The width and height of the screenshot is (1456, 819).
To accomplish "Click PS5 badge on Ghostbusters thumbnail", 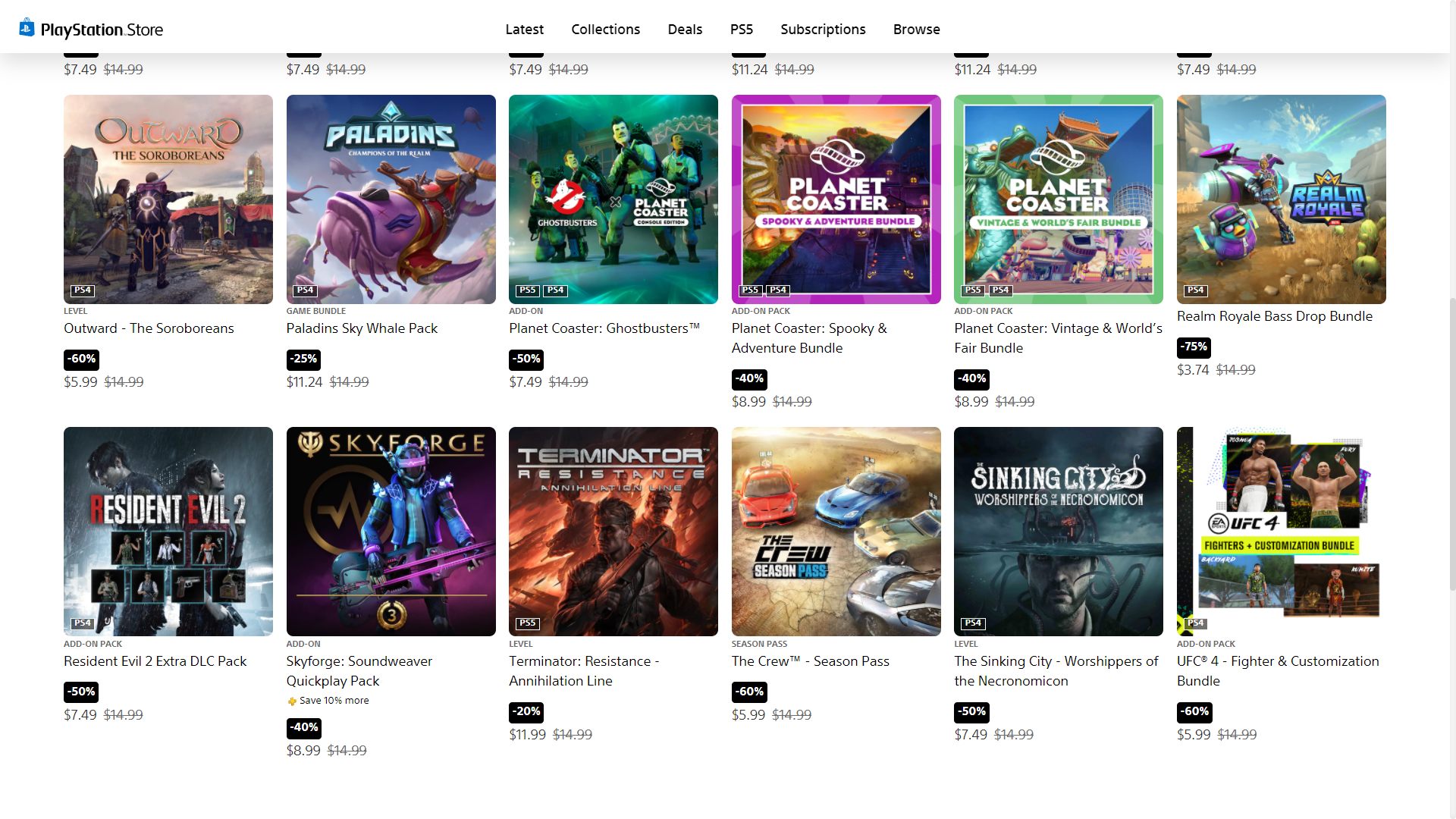I will [527, 290].
